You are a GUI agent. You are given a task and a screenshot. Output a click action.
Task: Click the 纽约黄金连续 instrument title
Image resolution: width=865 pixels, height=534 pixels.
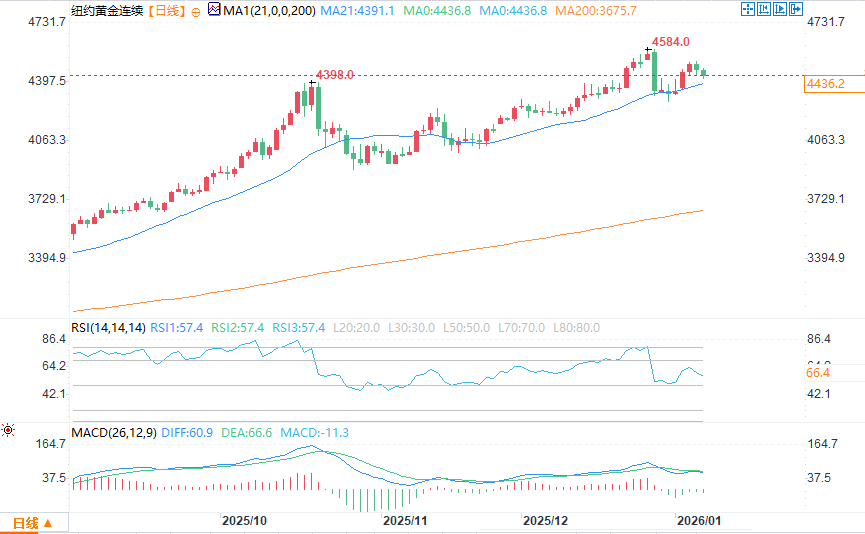click(x=107, y=10)
